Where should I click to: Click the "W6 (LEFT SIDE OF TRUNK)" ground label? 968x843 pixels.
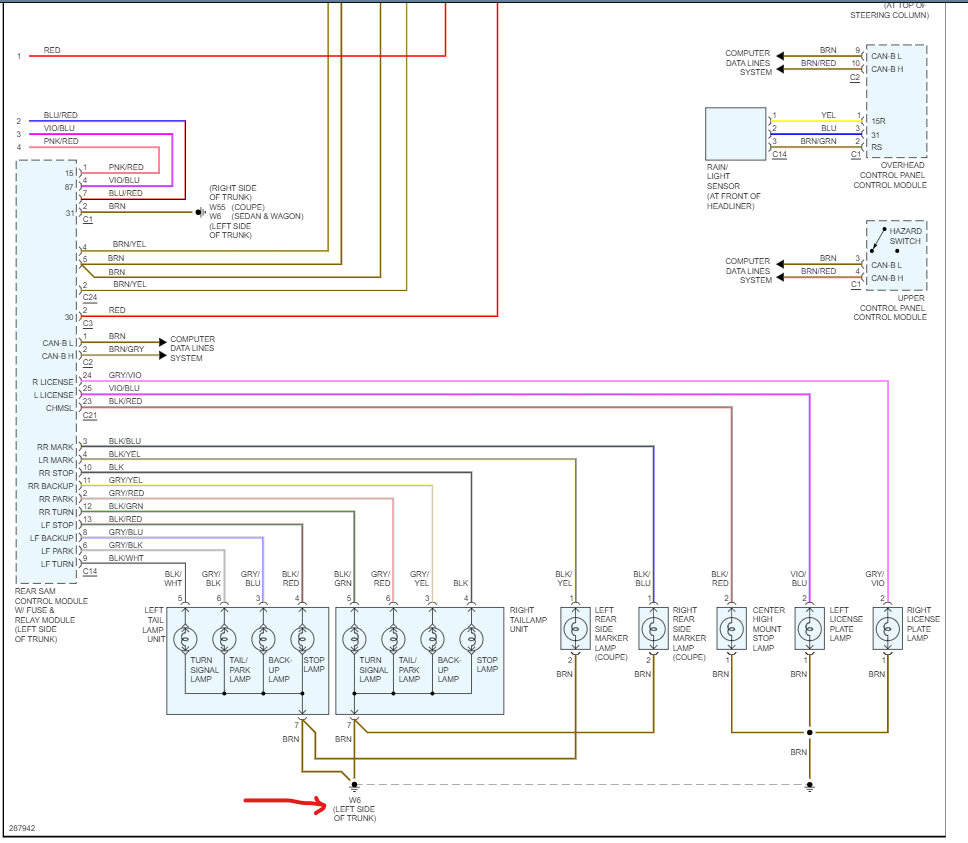pyautogui.click(x=354, y=809)
